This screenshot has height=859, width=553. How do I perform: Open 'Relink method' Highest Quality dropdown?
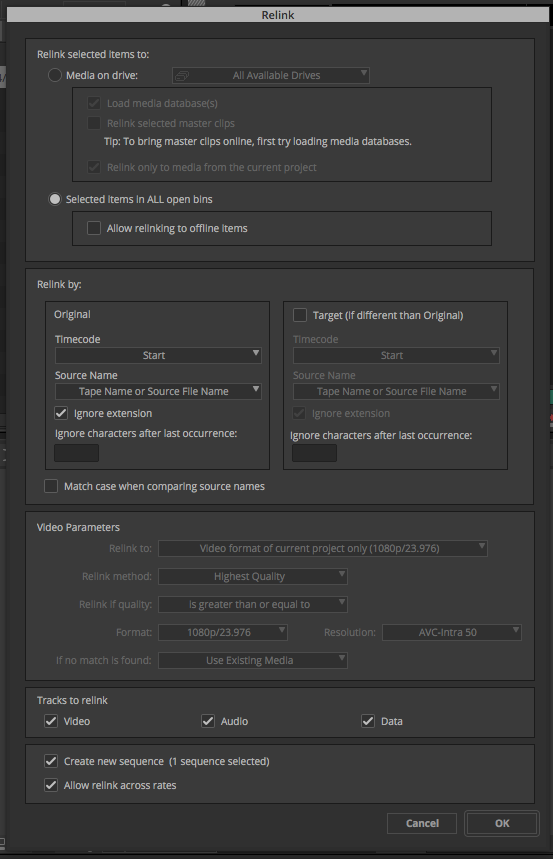coord(253,576)
